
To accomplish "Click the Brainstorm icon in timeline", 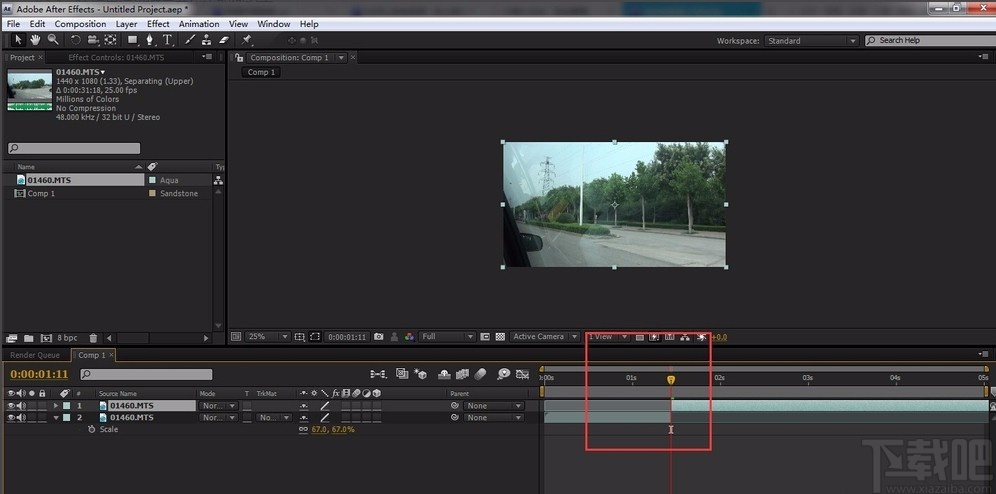I will tap(504, 374).
